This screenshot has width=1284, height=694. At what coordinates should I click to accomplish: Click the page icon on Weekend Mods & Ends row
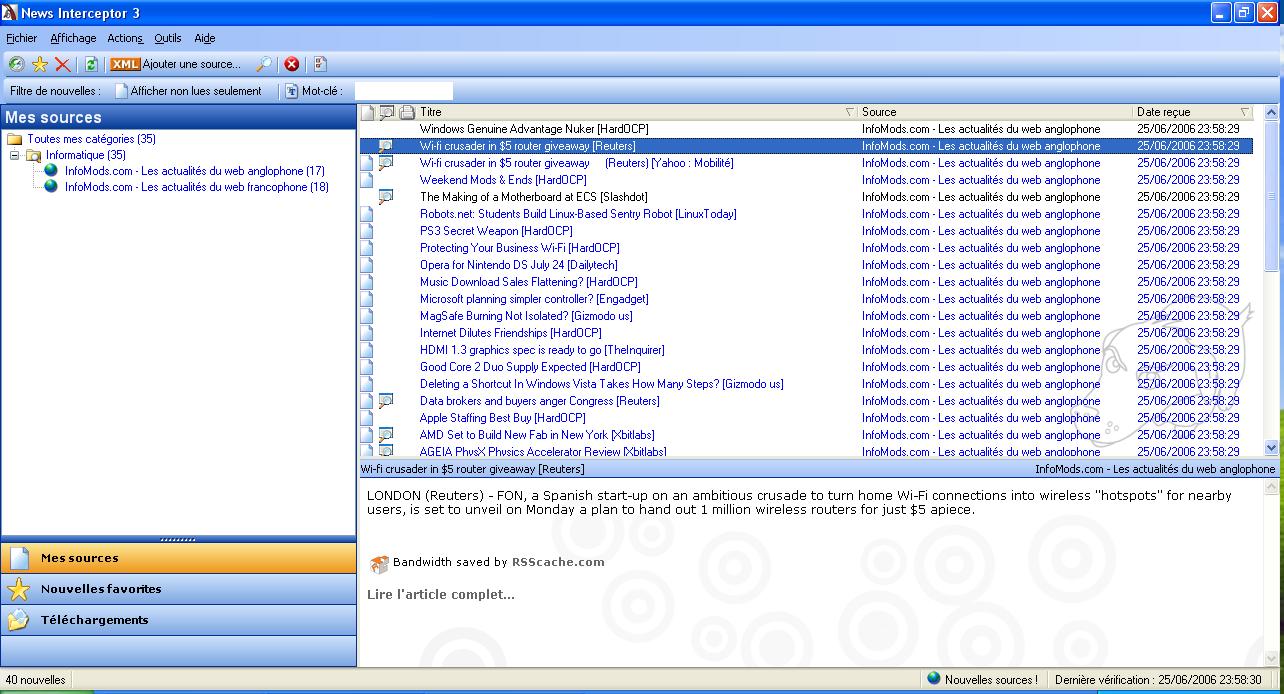click(367, 180)
